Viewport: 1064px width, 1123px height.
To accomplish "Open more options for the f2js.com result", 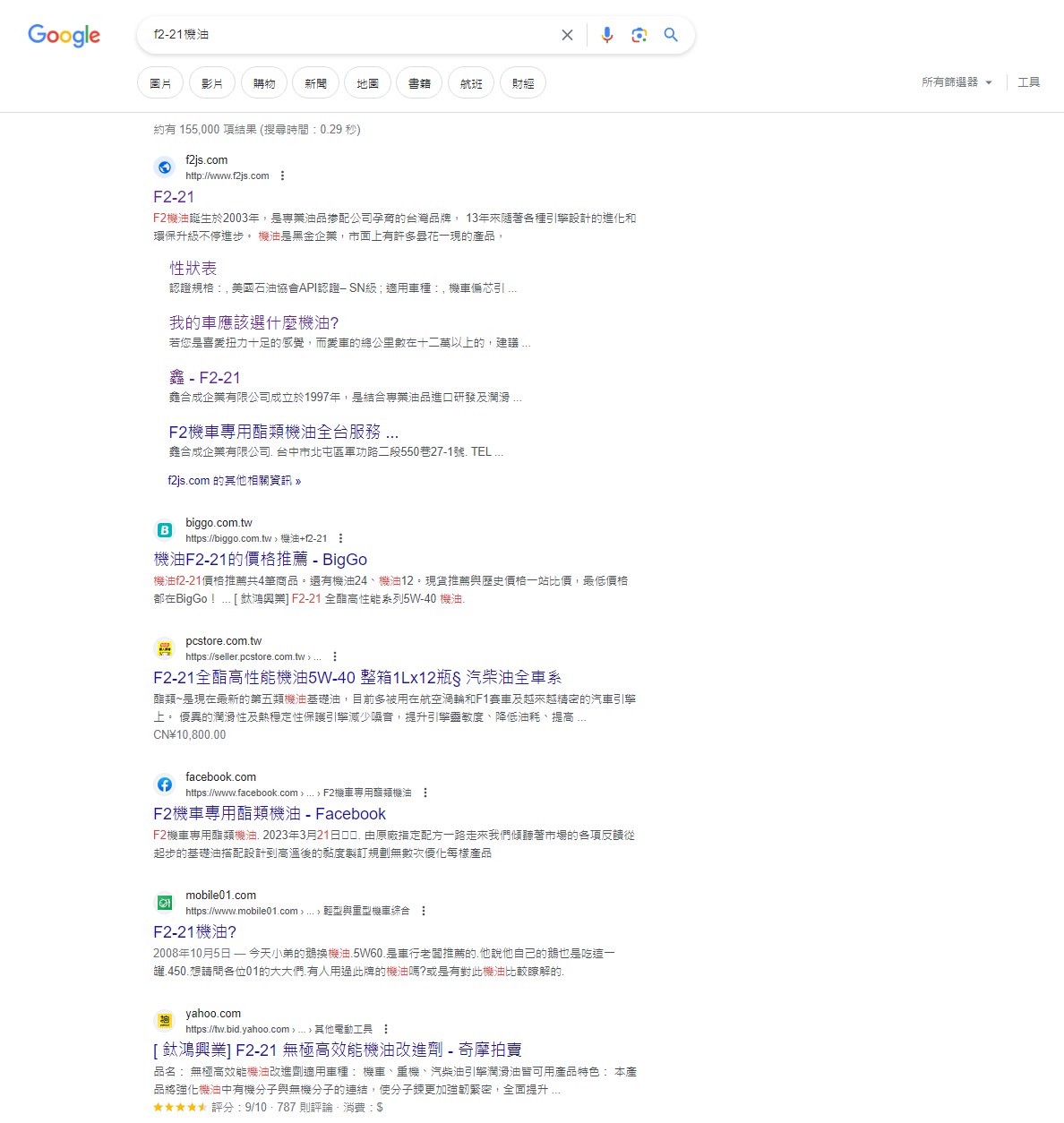I will [x=283, y=176].
